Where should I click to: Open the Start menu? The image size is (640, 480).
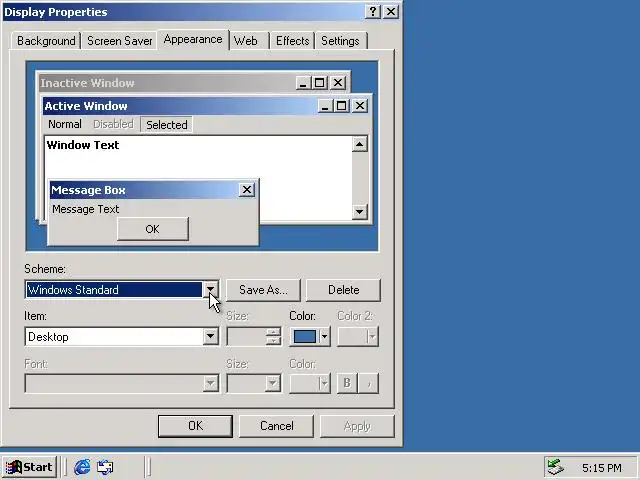29,467
